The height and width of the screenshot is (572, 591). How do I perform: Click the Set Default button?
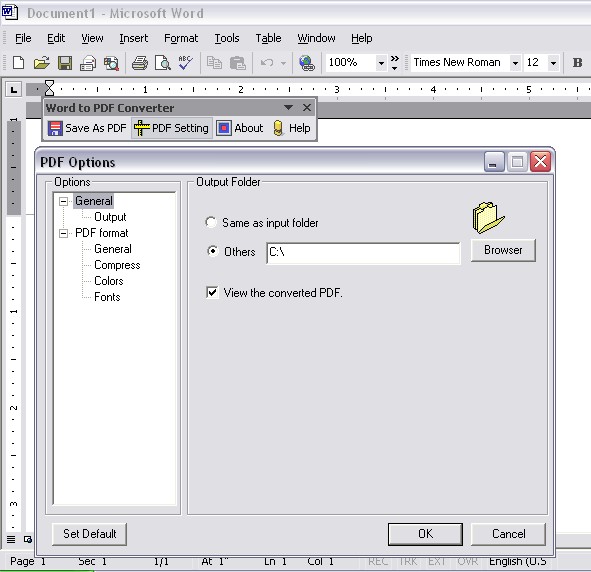(89, 534)
